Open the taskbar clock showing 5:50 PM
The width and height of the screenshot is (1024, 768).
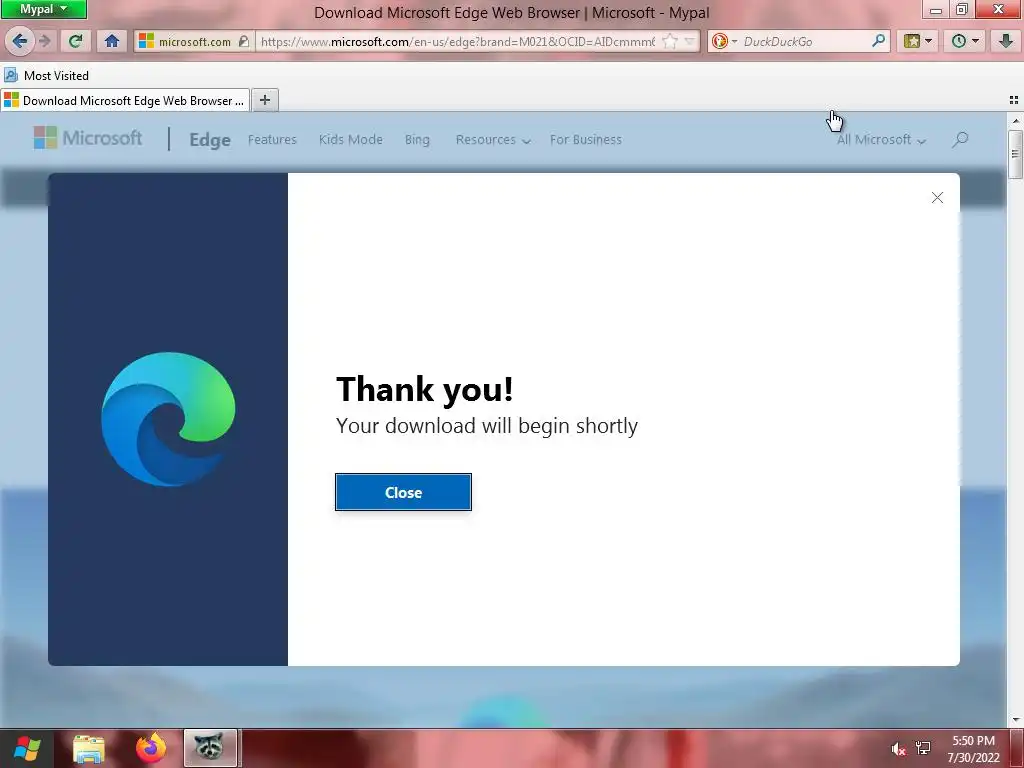(973, 749)
